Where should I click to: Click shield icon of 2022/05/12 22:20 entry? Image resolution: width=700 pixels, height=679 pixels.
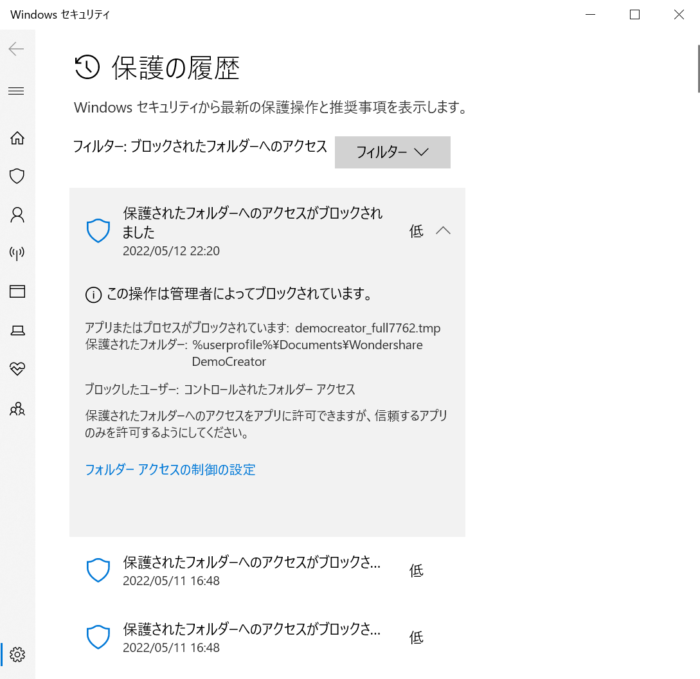tap(98, 230)
